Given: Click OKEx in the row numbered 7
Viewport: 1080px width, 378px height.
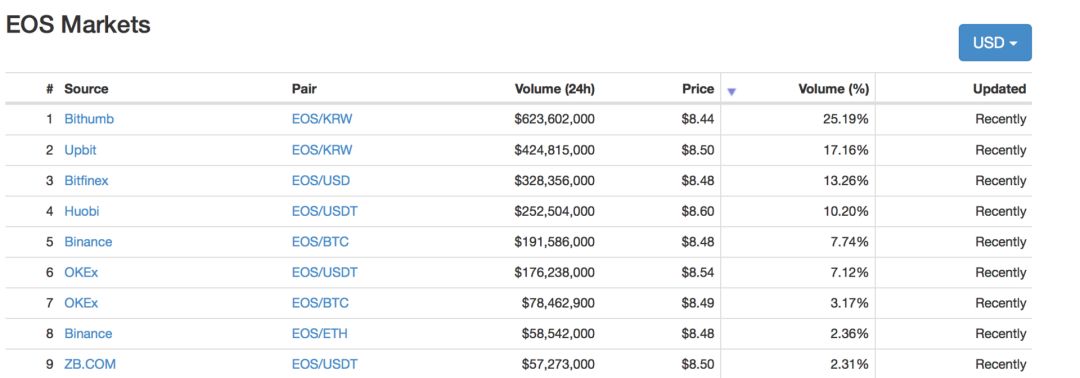Looking at the screenshot, I should (81, 303).
